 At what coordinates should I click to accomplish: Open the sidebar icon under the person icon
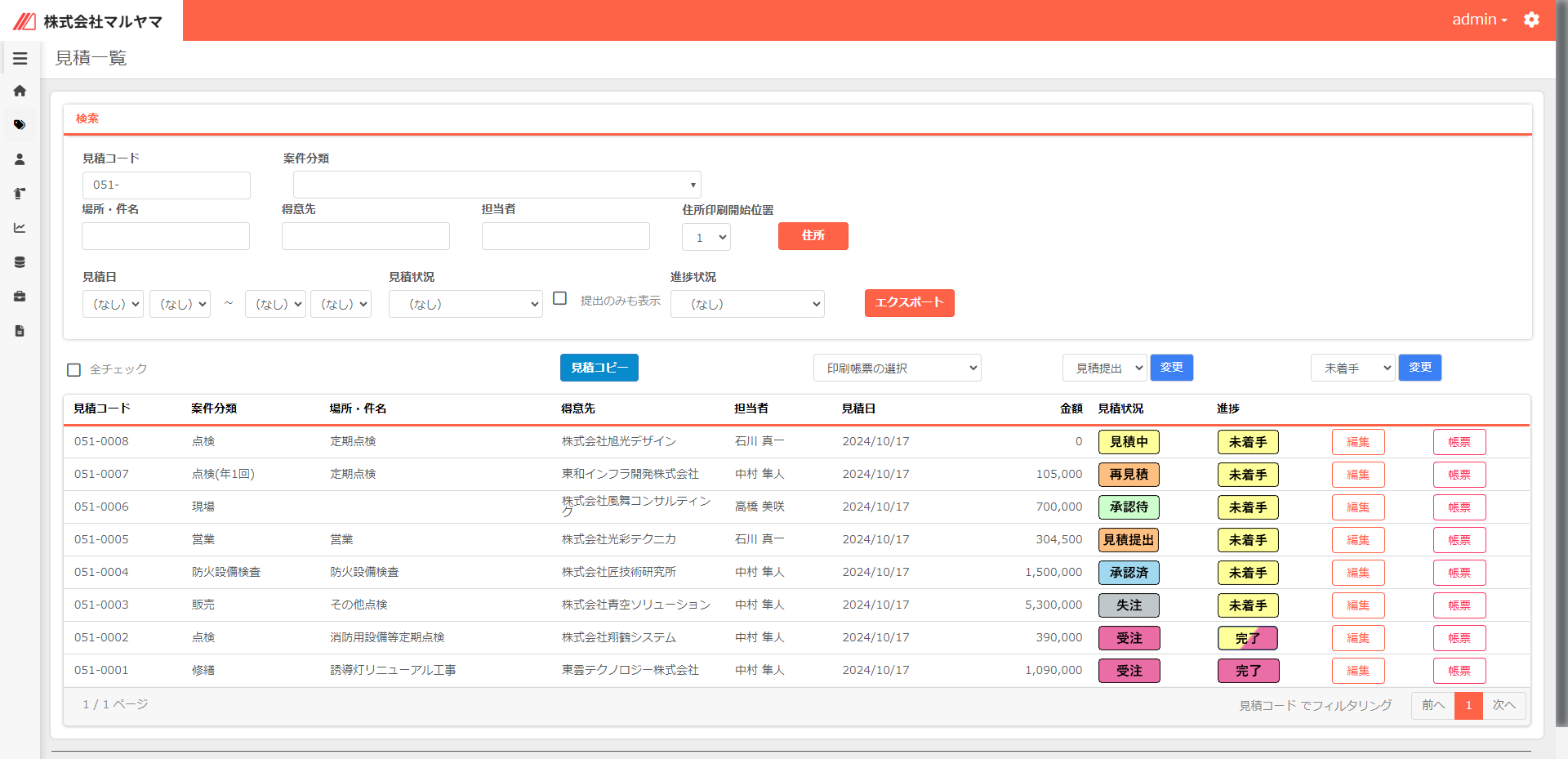pyautogui.click(x=20, y=194)
